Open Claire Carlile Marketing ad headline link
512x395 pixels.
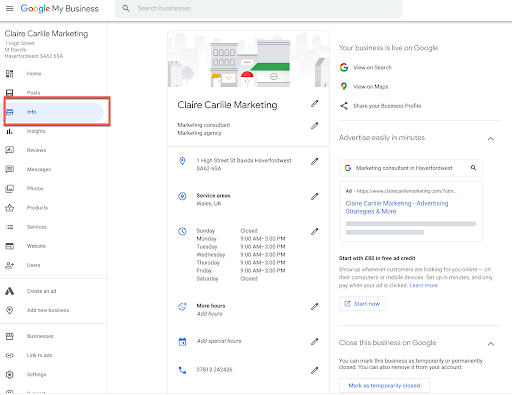[397, 207]
